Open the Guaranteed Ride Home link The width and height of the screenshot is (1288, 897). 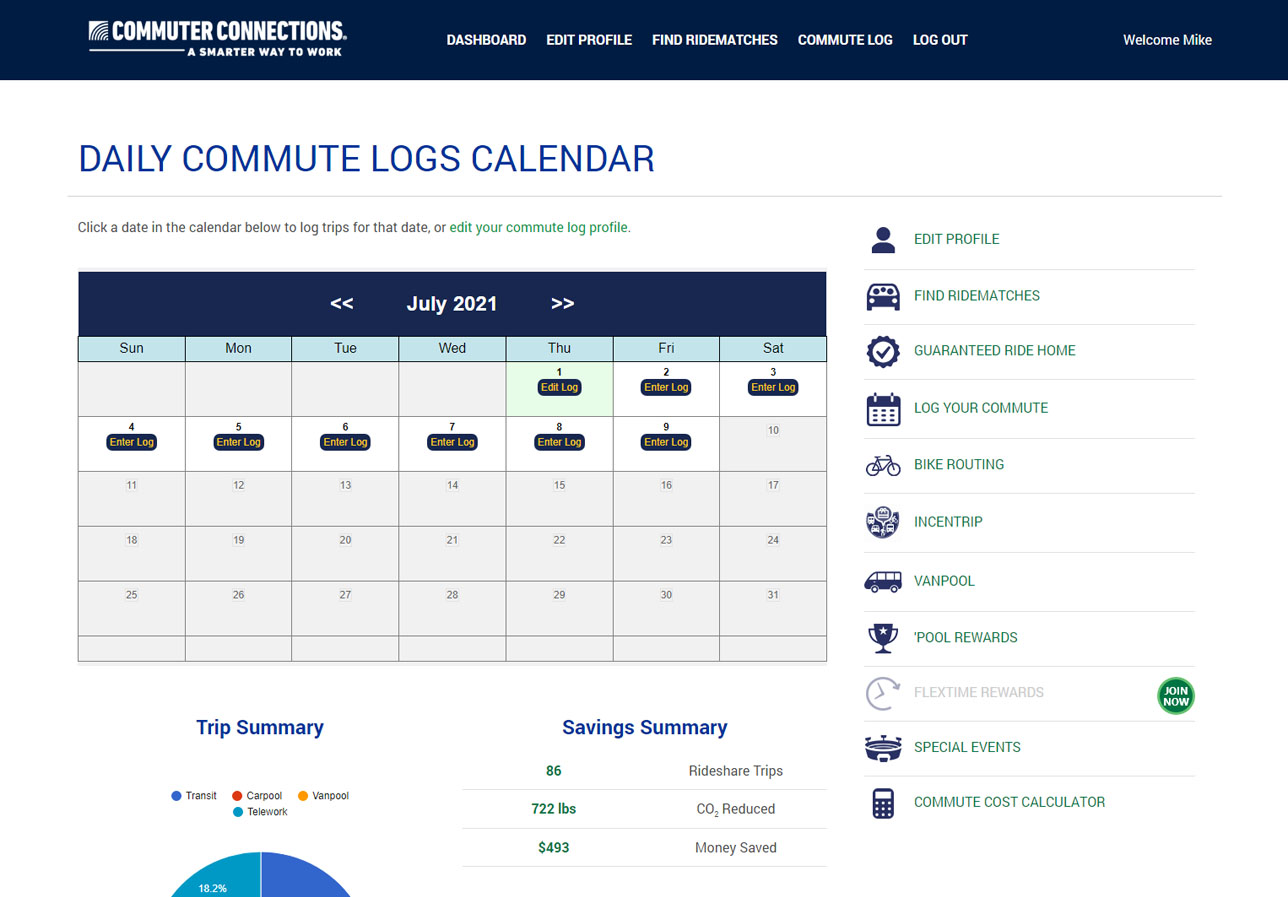pos(995,350)
